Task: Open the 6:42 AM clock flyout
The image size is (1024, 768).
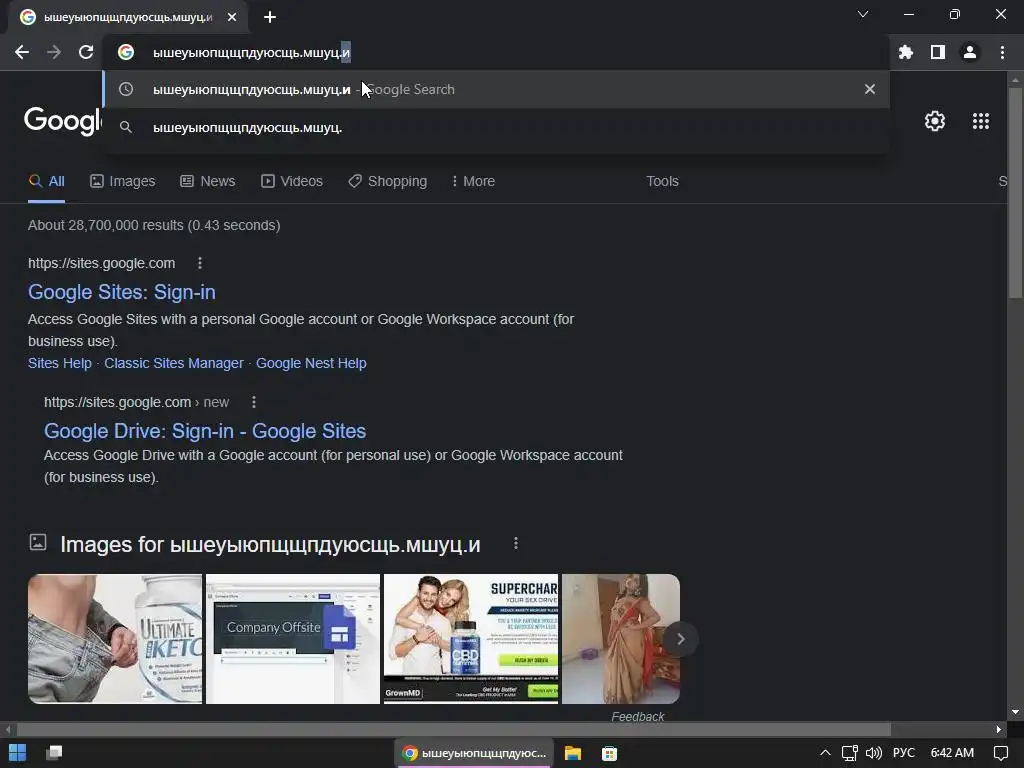Action: coord(952,753)
